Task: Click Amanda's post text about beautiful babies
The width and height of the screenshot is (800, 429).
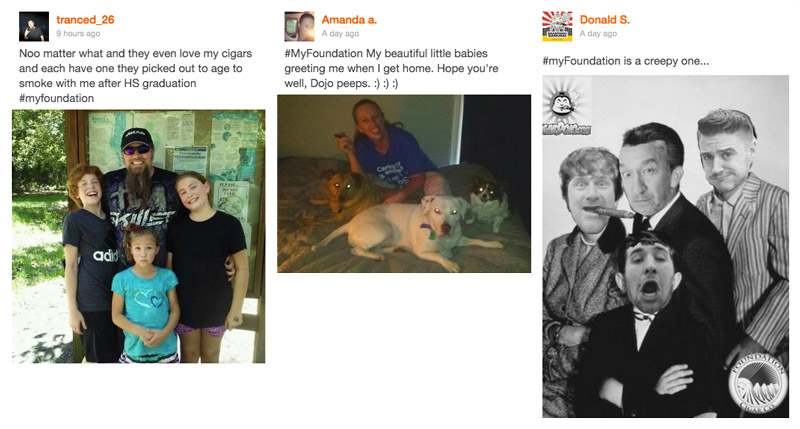Action: pos(391,68)
